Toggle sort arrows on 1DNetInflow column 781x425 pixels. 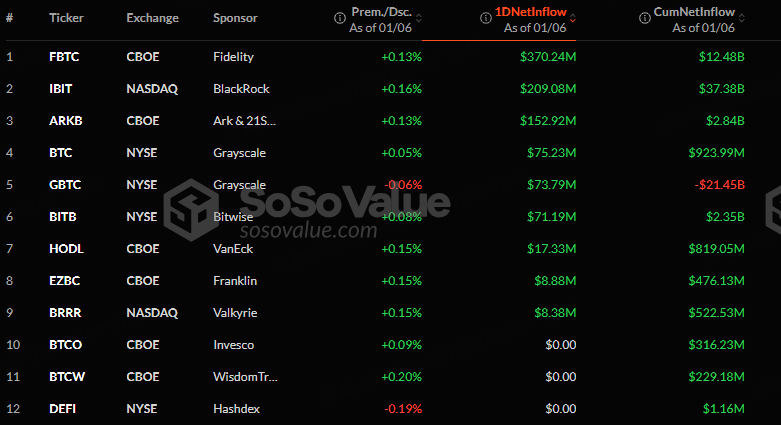pos(573,18)
